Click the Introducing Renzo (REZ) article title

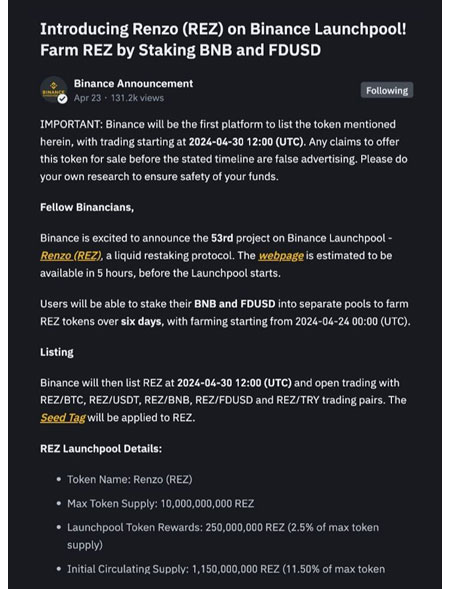(x=223, y=39)
